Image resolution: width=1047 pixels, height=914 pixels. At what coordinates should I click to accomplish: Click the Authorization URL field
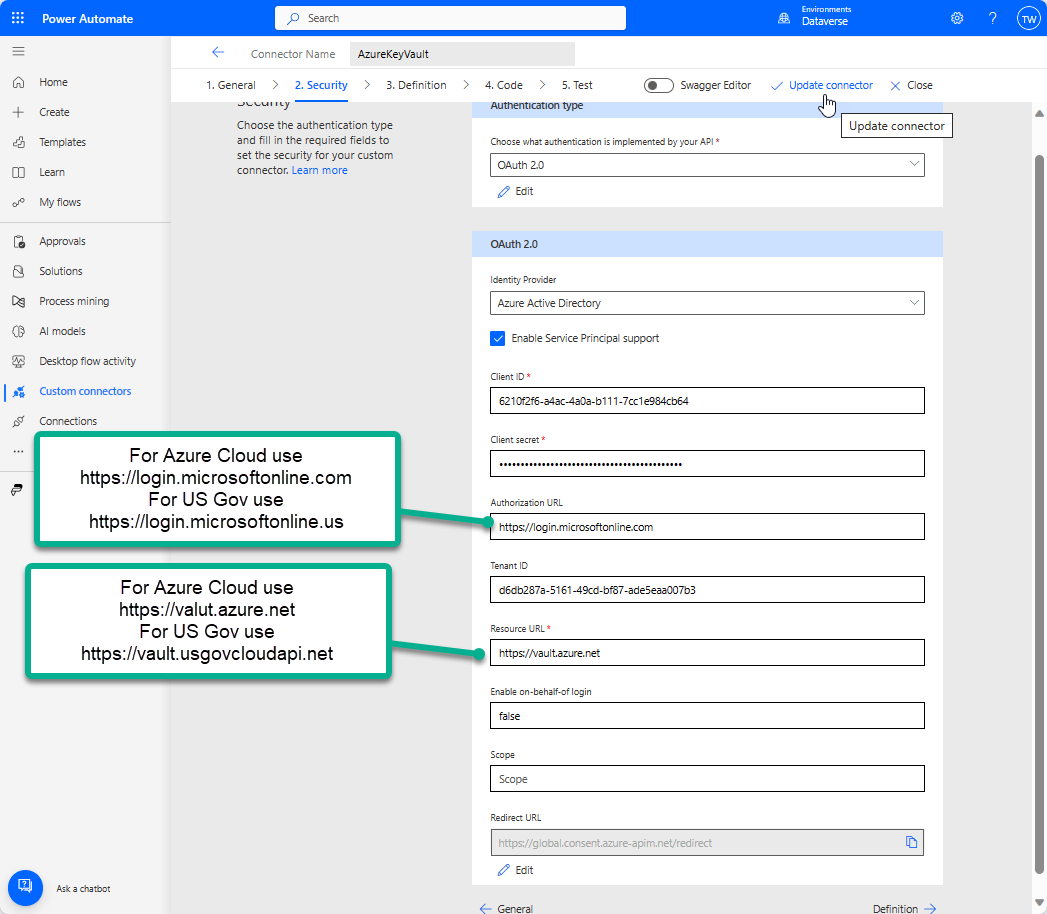pyautogui.click(x=707, y=527)
